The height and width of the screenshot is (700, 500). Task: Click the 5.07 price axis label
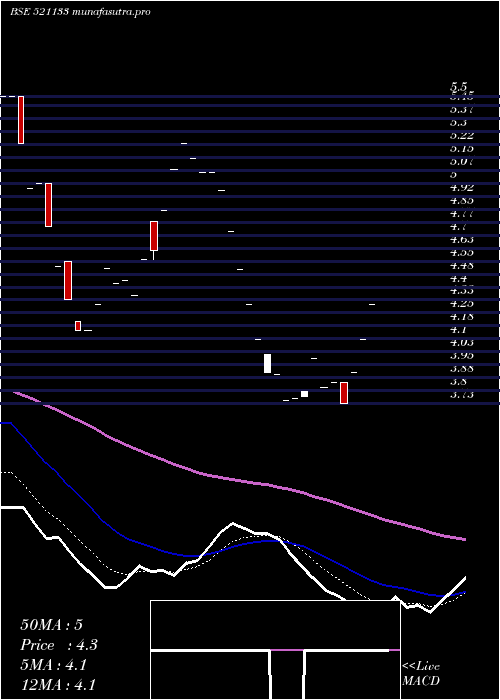point(462,162)
